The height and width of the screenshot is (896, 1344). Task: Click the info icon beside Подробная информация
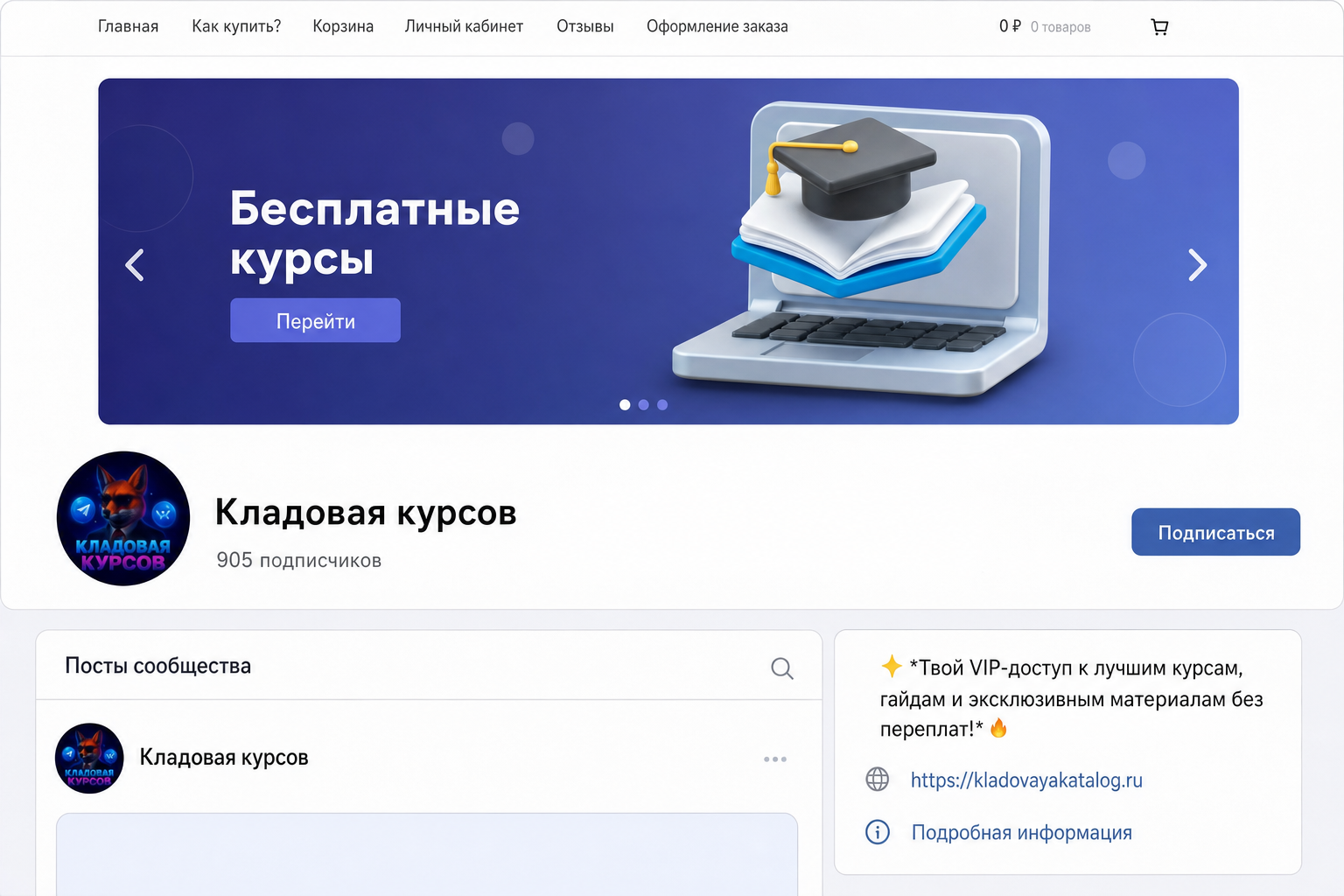(878, 832)
